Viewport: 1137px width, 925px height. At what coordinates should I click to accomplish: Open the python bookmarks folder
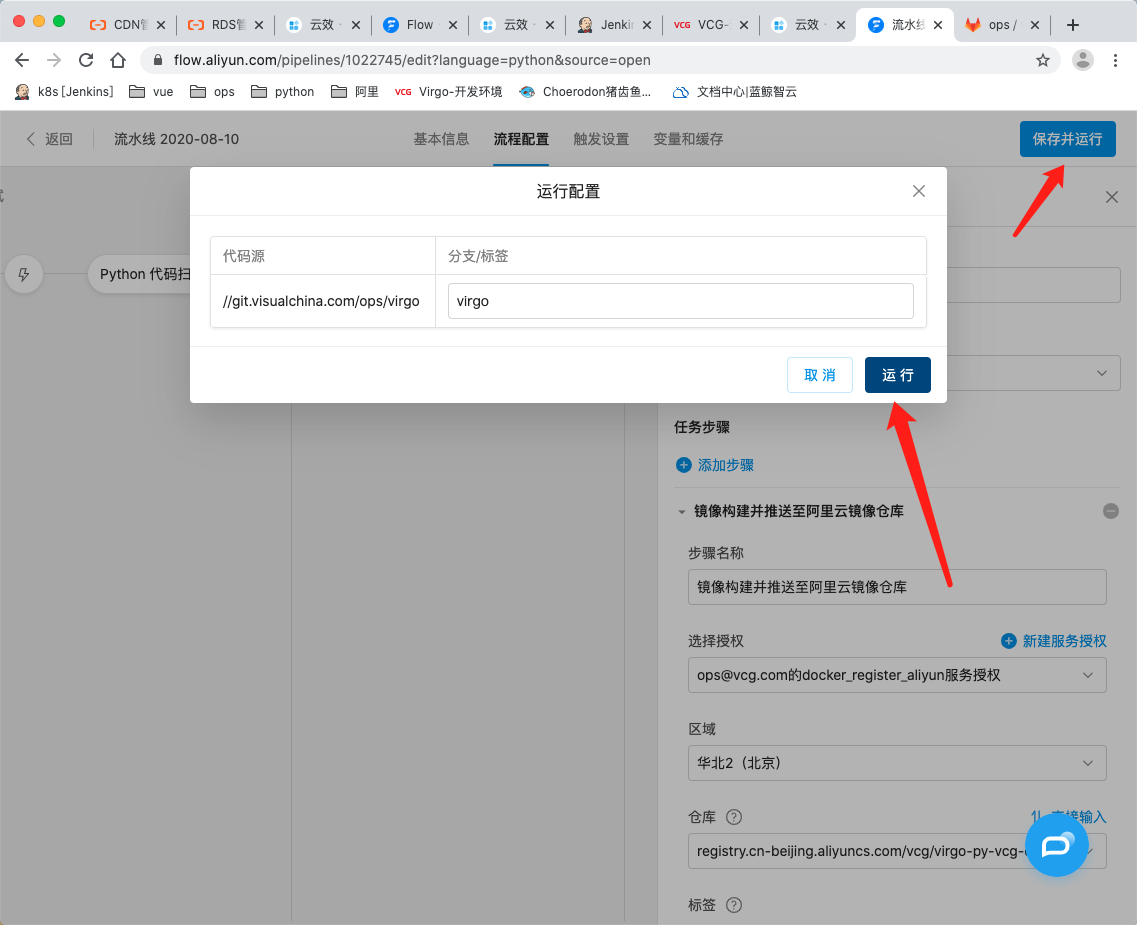tap(282, 91)
